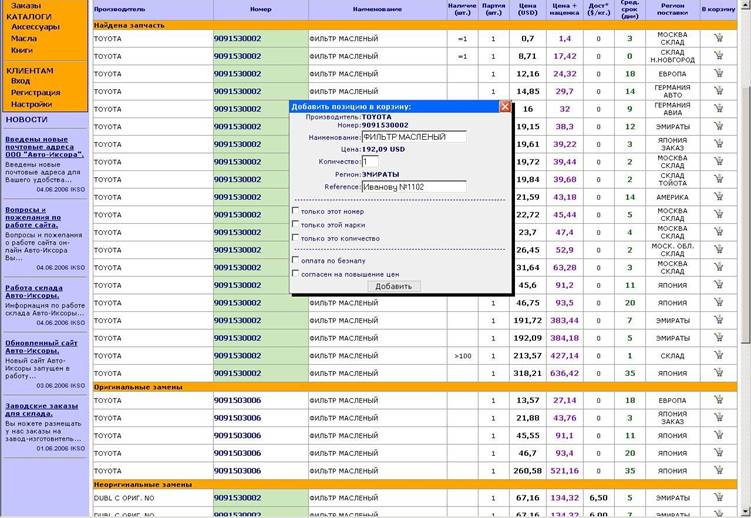
Task: Toggle 'согласен на повышение цен' checkbox
Action: [x=296, y=273]
